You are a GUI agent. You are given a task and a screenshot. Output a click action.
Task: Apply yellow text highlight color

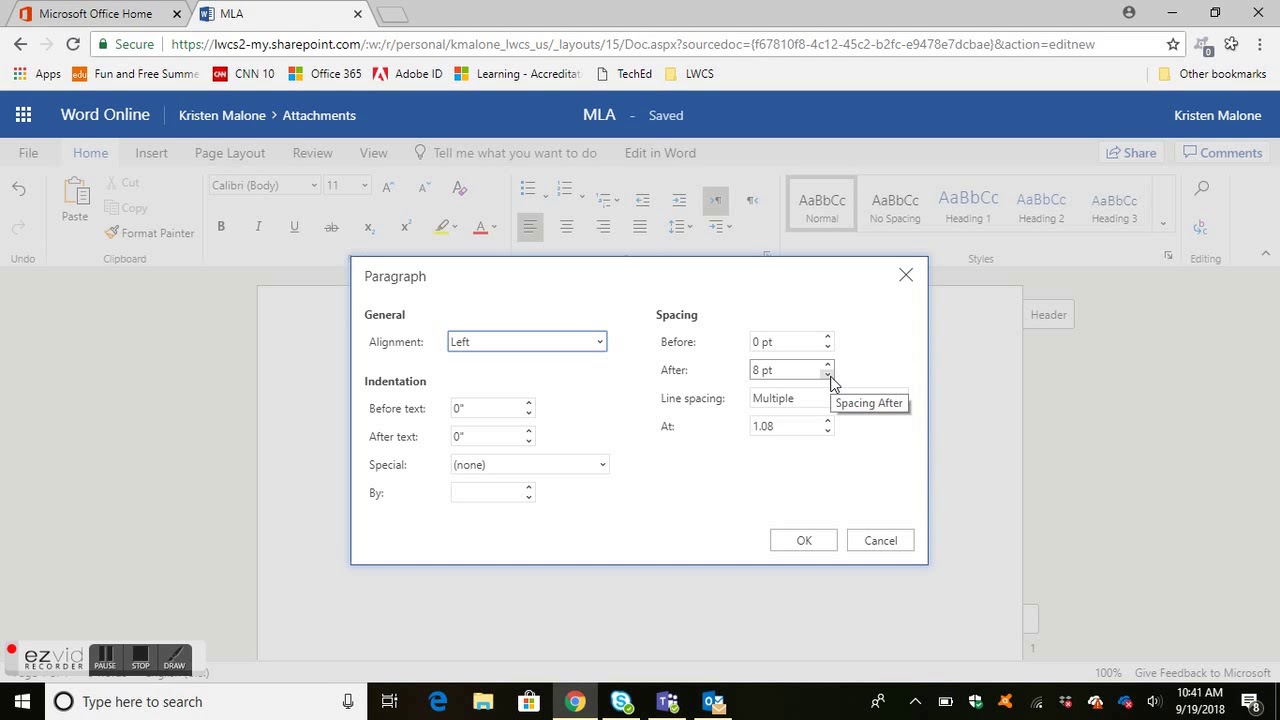tap(441, 227)
